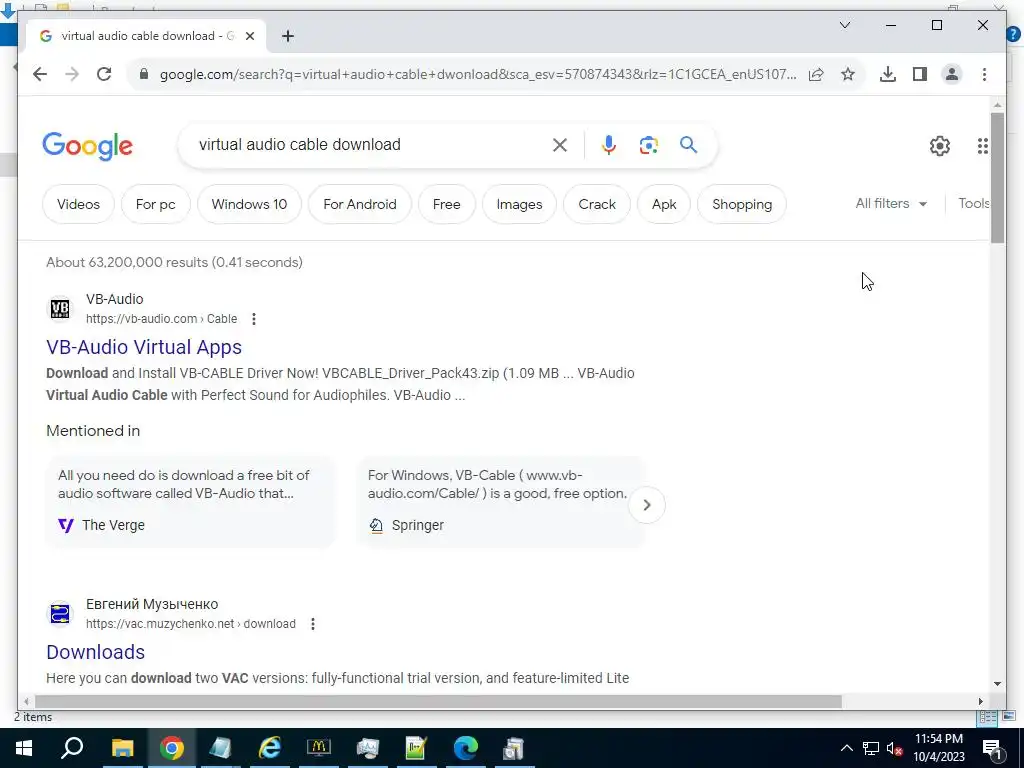Image resolution: width=1024 pixels, height=768 pixels.
Task: Open the Springer mention card
Action: point(500,502)
